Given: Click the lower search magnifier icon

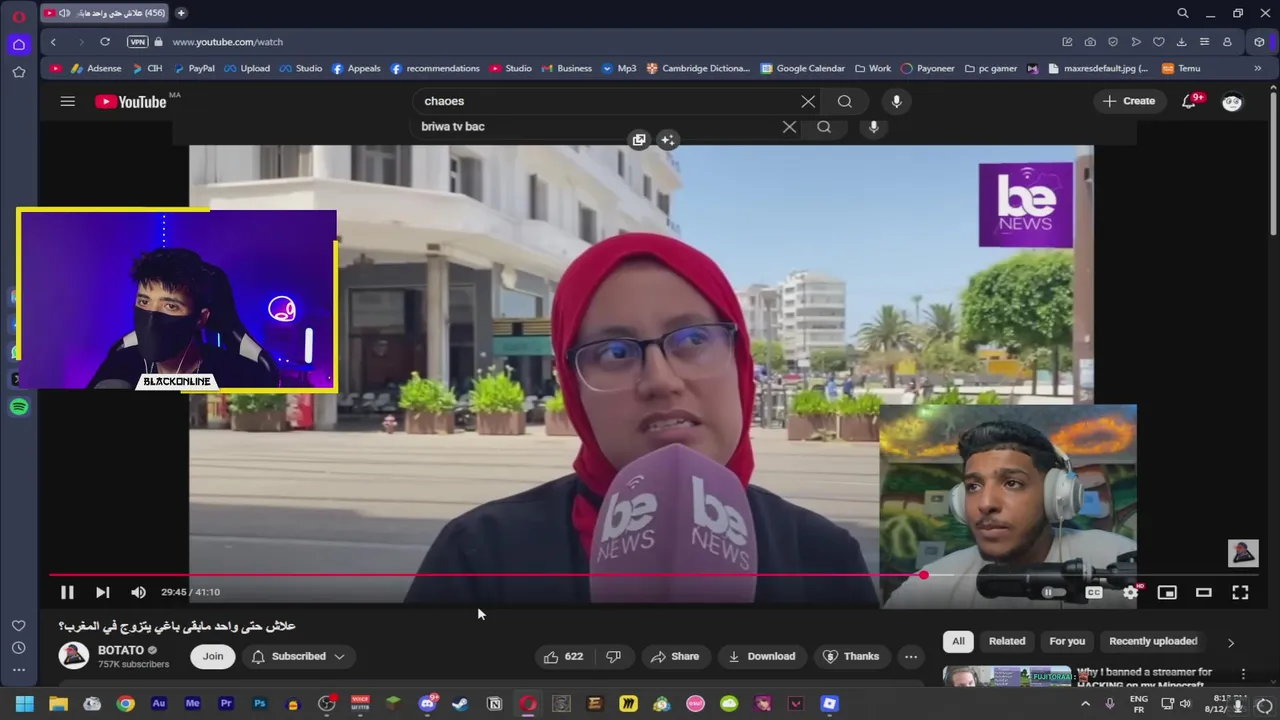Looking at the screenshot, I should coord(824,127).
